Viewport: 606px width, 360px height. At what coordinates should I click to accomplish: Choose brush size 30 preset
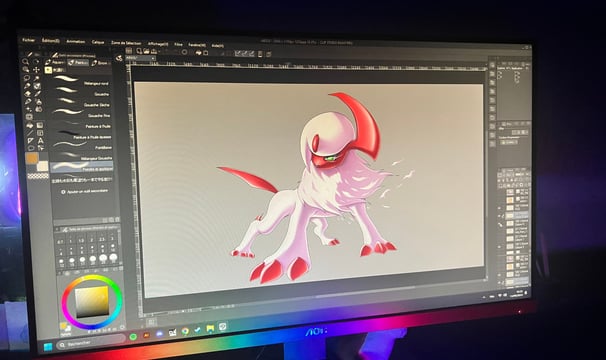pyautogui.click(x=113, y=258)
